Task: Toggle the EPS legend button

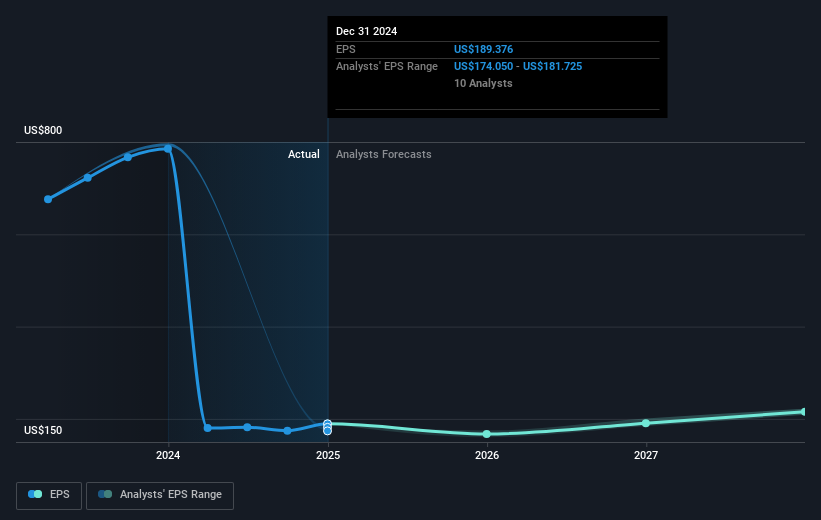Action: 49,495
